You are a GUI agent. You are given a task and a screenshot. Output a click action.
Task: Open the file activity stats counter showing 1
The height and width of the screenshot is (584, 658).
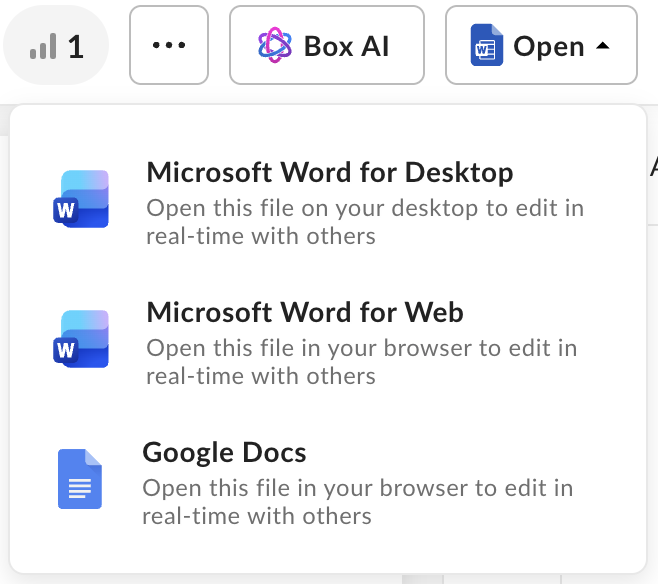click(x=56, y=45)
